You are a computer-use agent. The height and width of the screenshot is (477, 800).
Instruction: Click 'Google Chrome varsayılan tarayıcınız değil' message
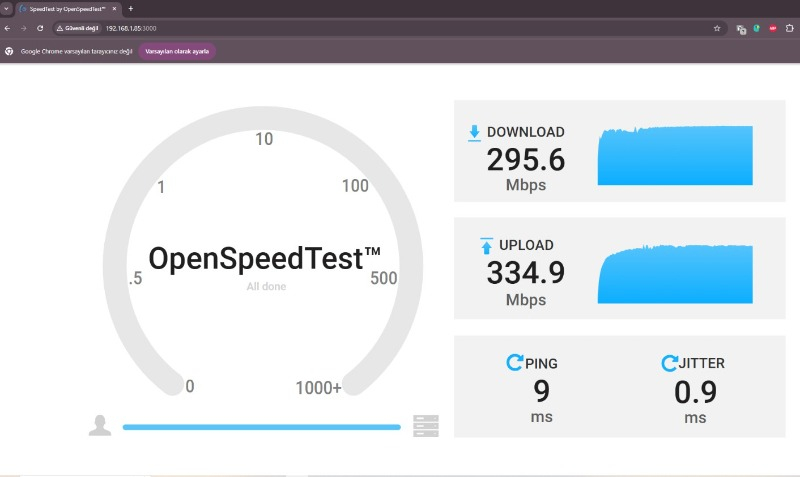tap(77, 52)
